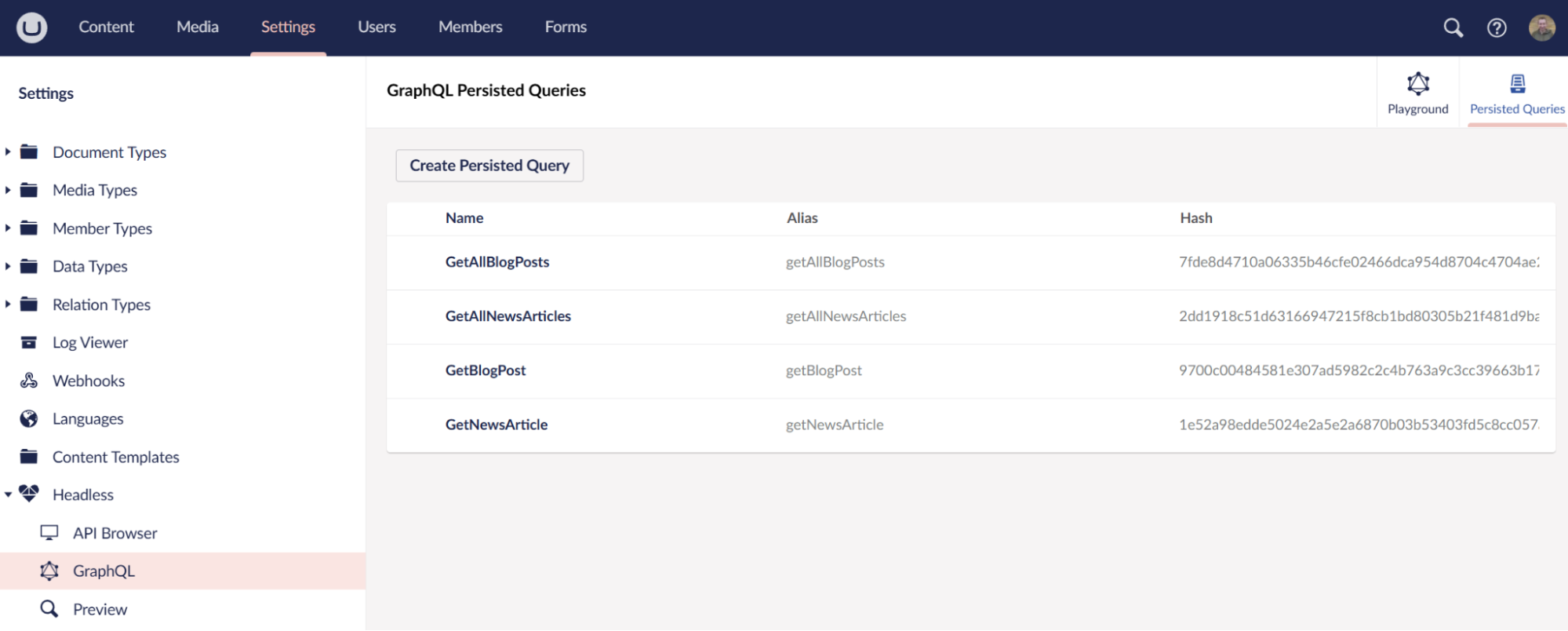The width and height of the screenshot is (1568, 631).
Task: Expand the Document Types tree node
Action: 8,151
